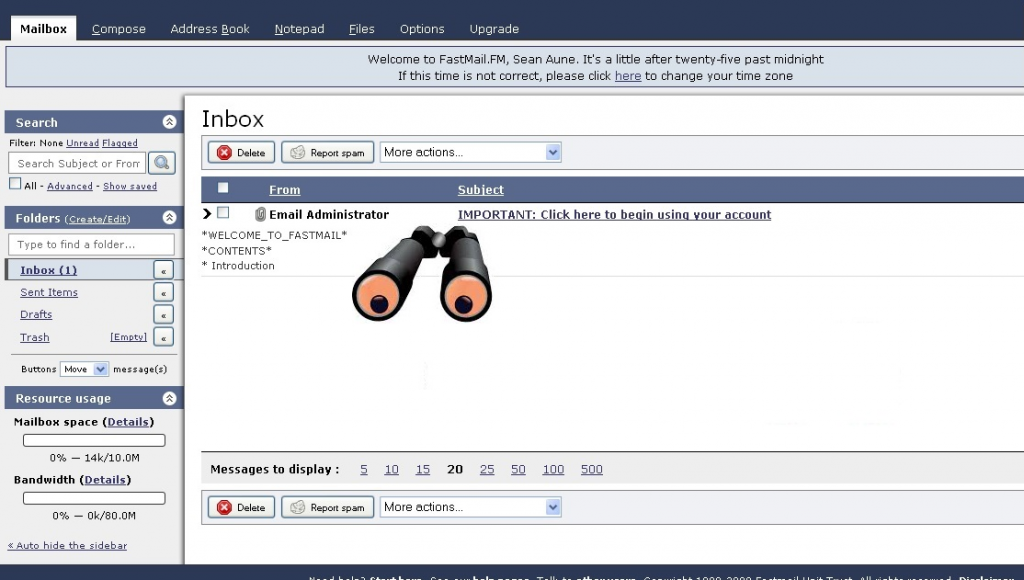Open the IMPORTANT: Click here to begin message
1024x580 pixels.
(x=615, y=214)
